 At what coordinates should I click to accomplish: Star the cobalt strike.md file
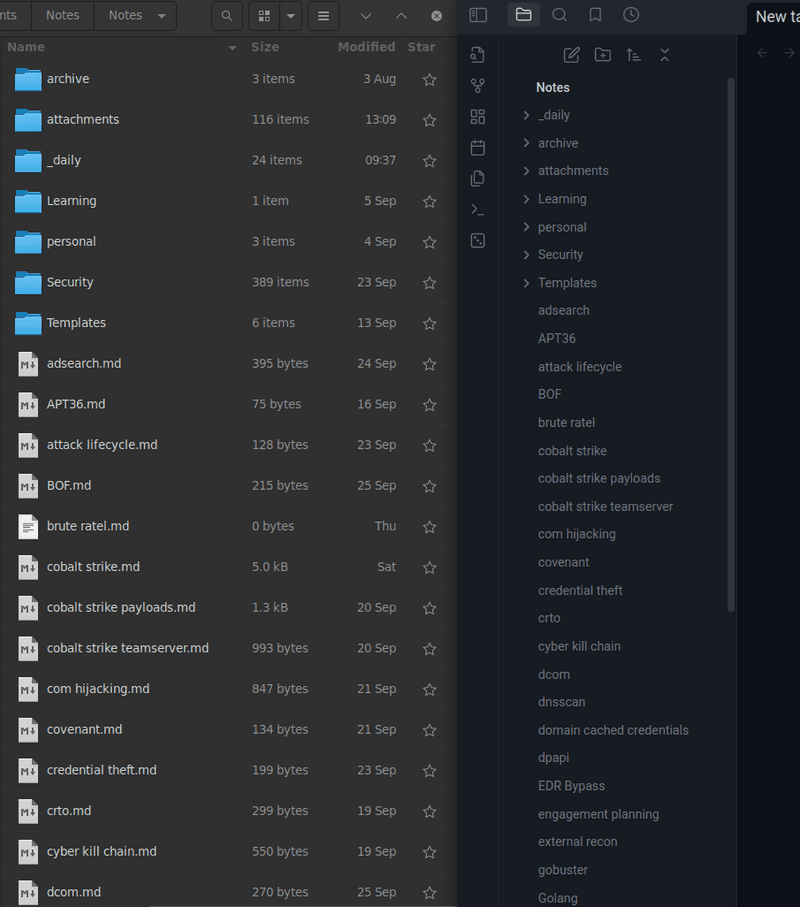(429, 567)
